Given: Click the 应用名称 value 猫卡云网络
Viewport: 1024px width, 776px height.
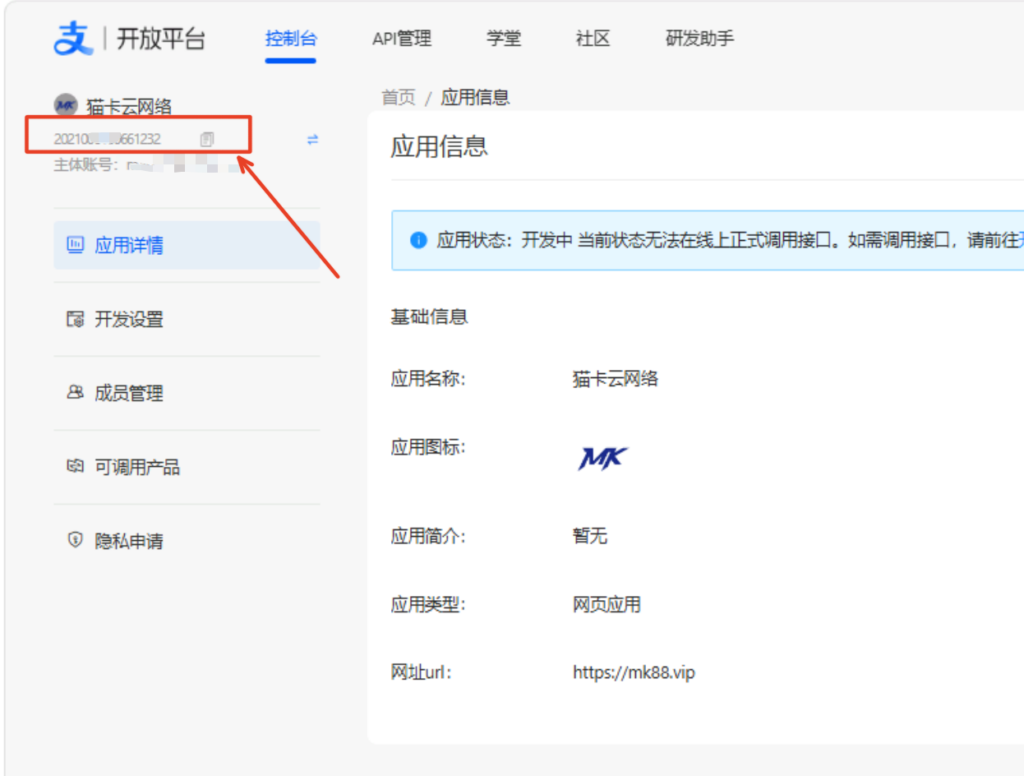Looking at the screenshot, I should pyautogui.click(x=615, y=379).
